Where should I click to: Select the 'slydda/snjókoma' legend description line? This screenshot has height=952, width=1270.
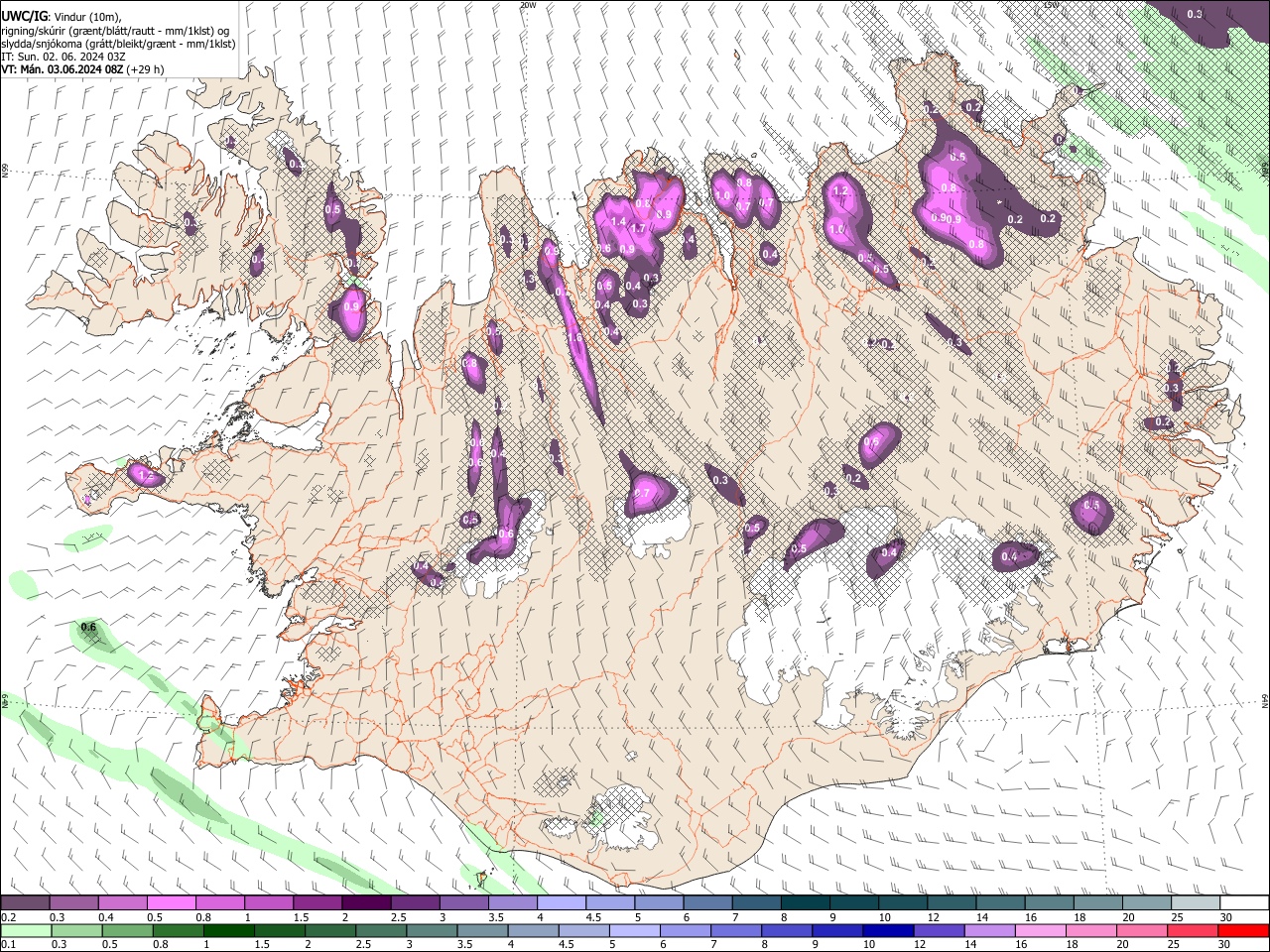[119, 44]
